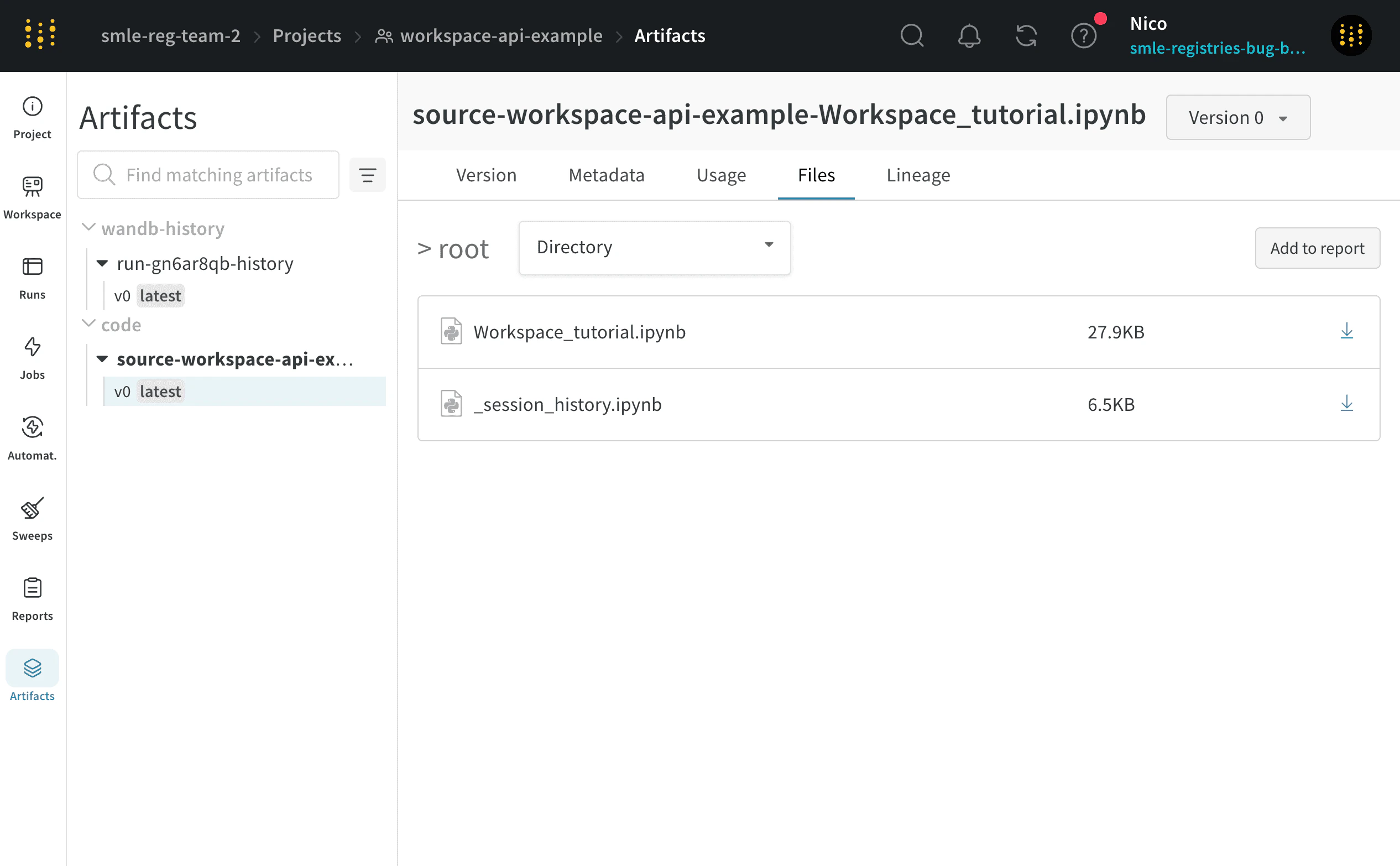Screen dimensions: 1400x866
Task: Collapse the code artifact type group
Action: 89,324
